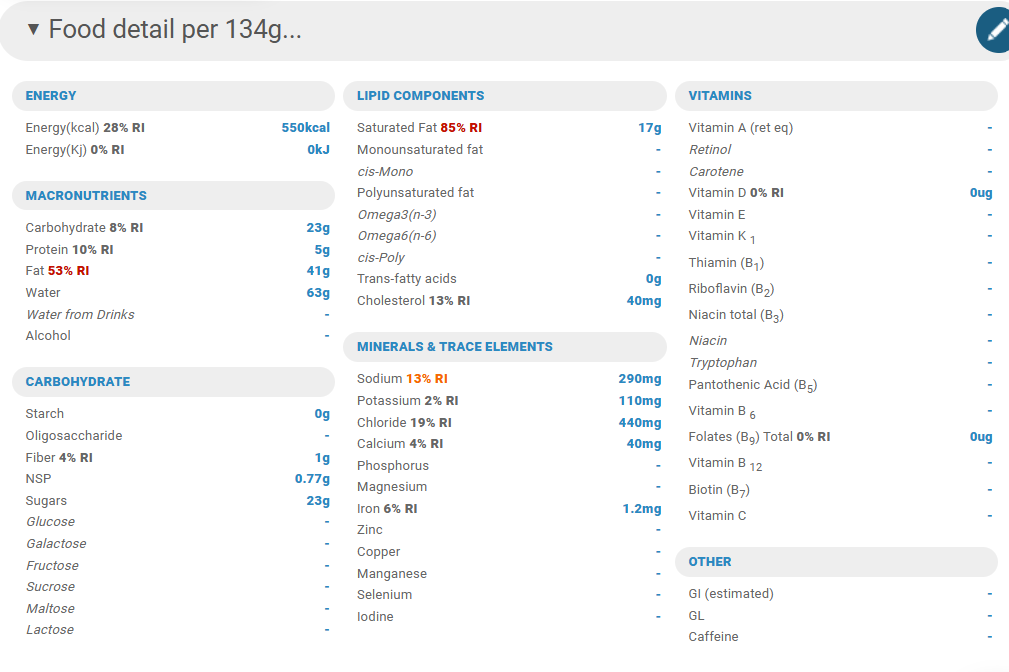Screen dimensions: 1009x672
Task: Click the Magnesium label
Action: pyautogui.click(x=392, y=487)
